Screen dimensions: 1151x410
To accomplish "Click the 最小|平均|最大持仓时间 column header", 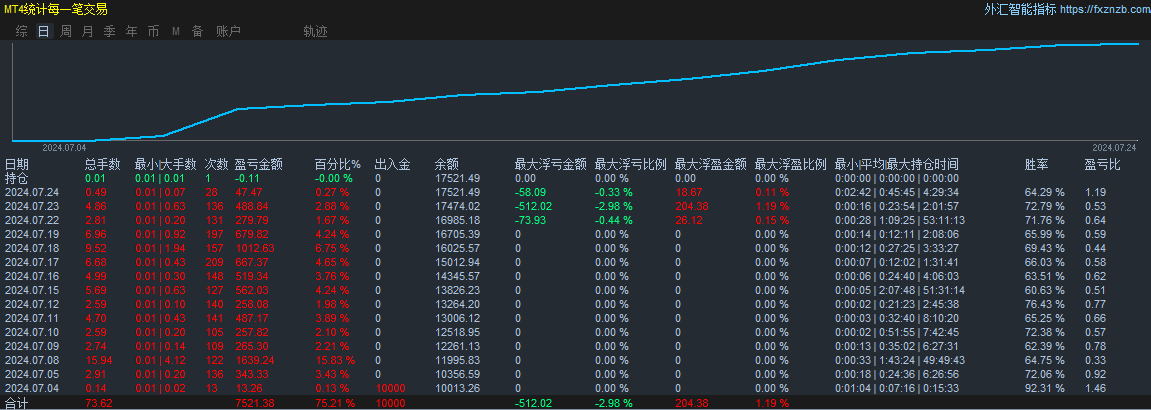I will coord(897,164).
